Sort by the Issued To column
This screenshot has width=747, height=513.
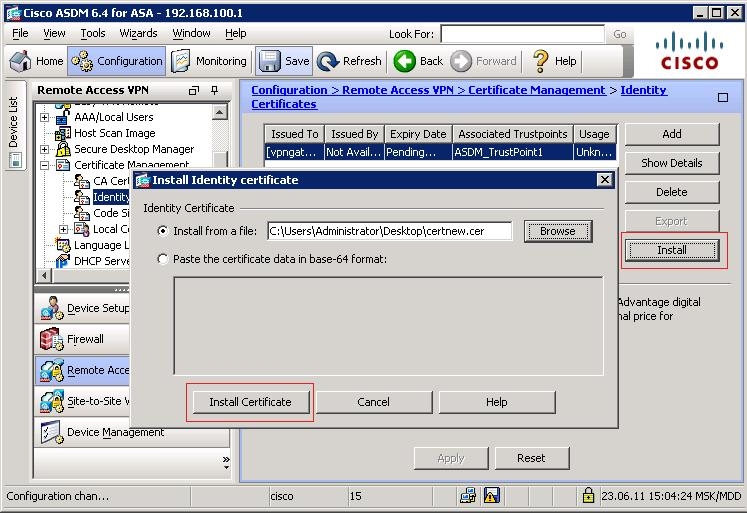click(294, 134)
